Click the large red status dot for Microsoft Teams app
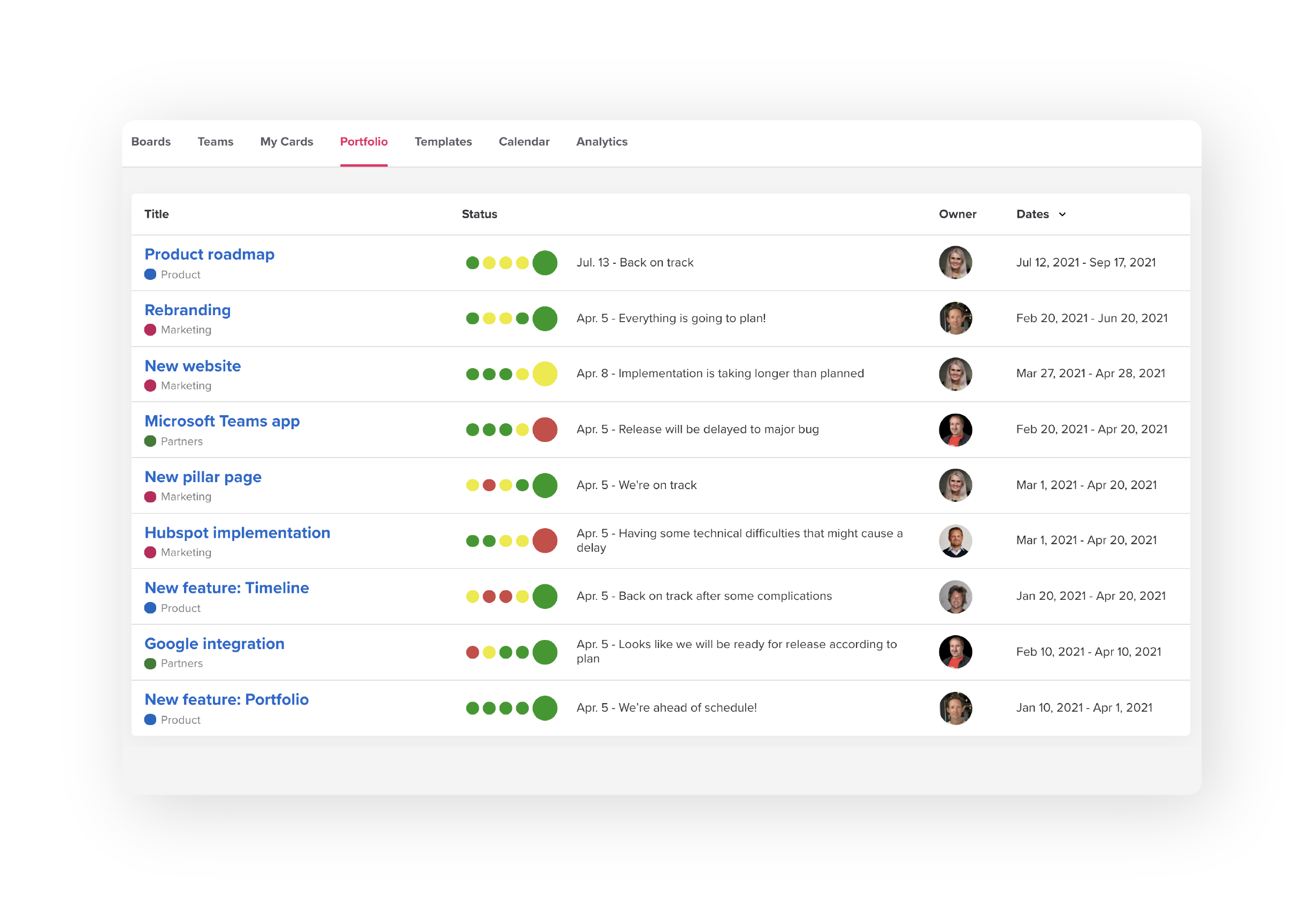The height and width of the screenshot is (915, 1316). click(545, 429)
